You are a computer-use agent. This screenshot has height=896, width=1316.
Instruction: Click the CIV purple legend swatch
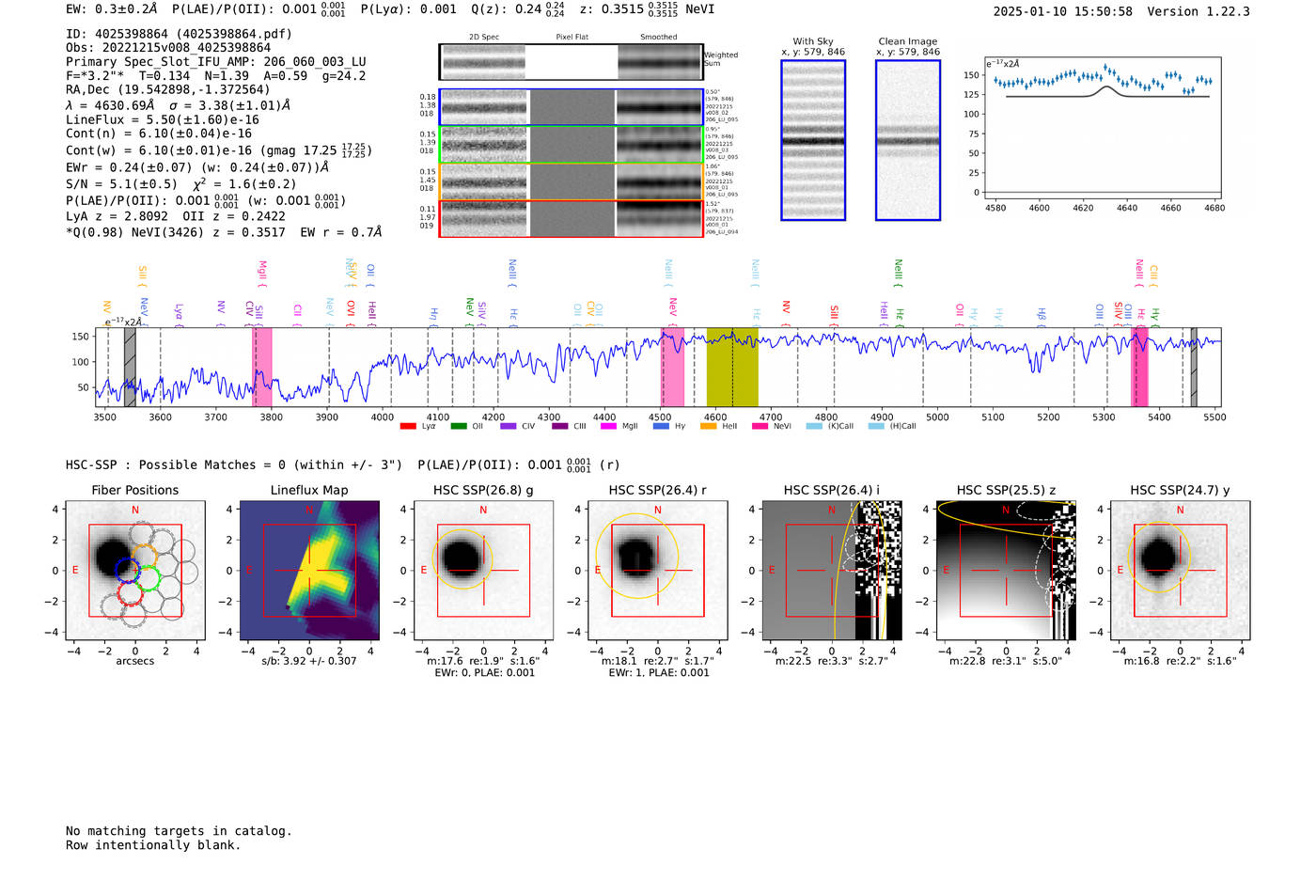[509, 426]
